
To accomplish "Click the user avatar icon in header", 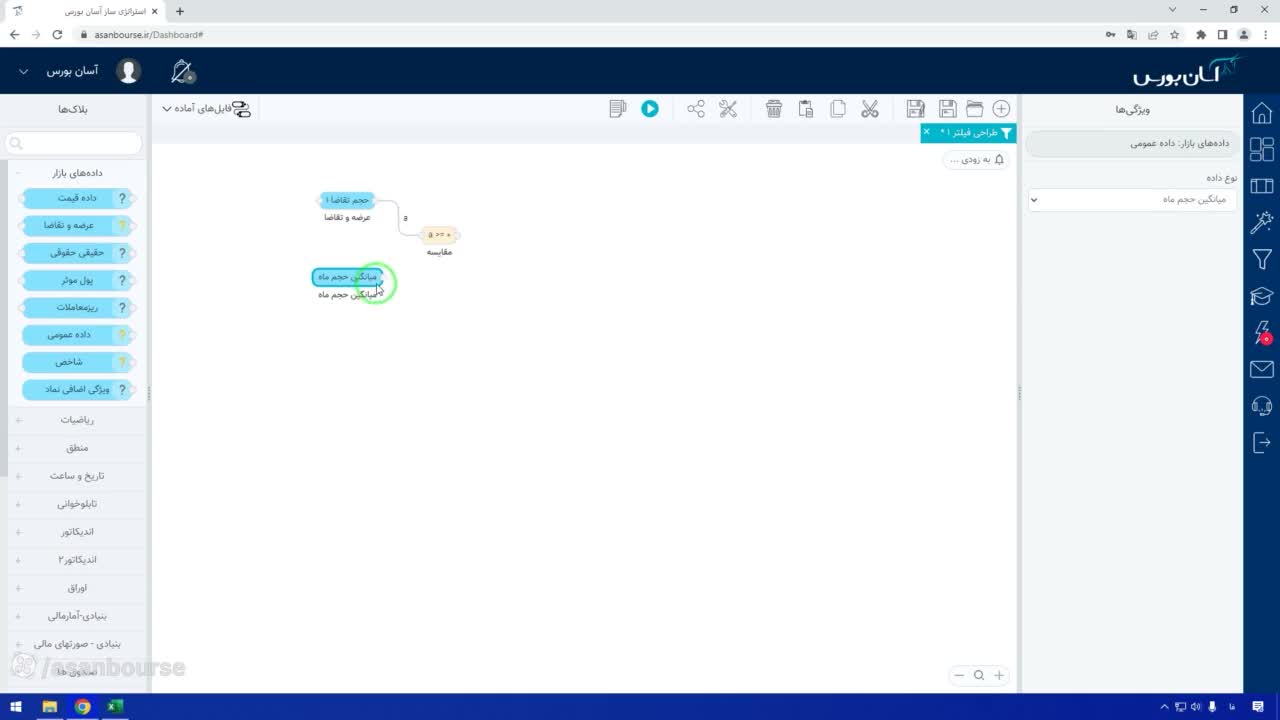I will (128, 71).
